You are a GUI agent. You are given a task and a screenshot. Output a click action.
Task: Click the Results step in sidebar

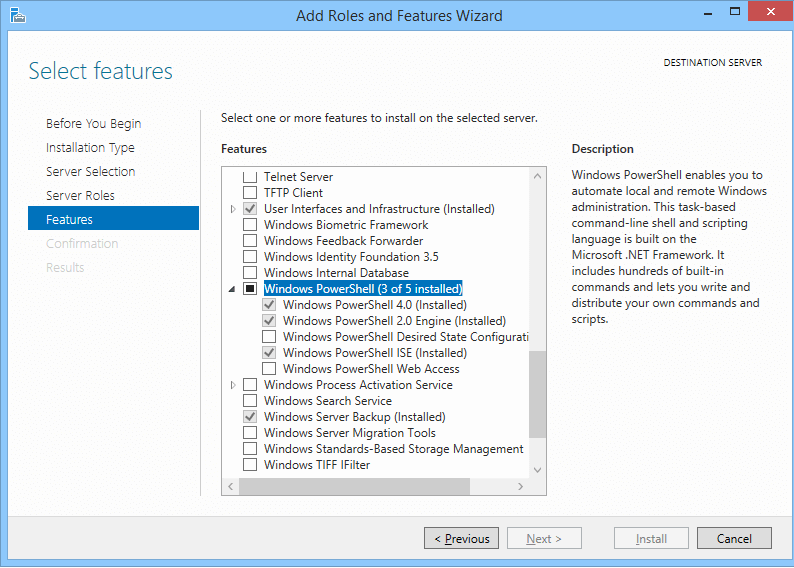tap(65, 267)
